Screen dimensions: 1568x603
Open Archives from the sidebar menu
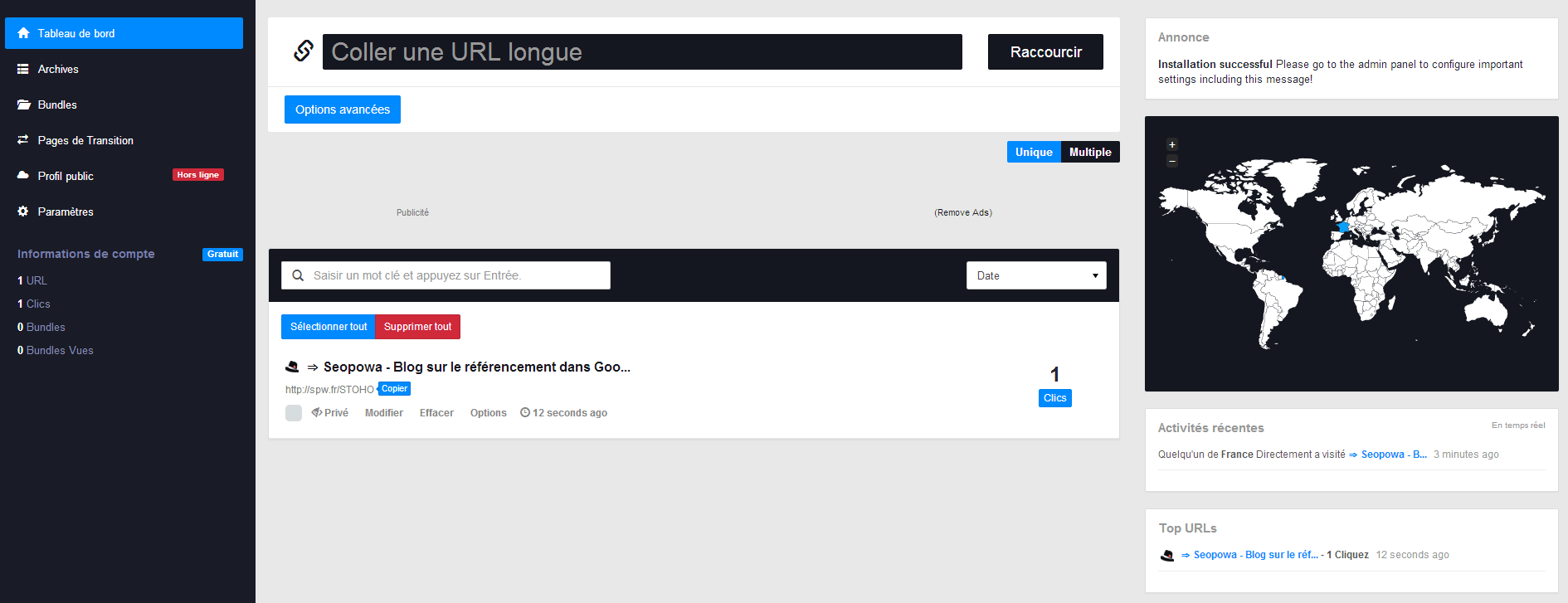58,70
